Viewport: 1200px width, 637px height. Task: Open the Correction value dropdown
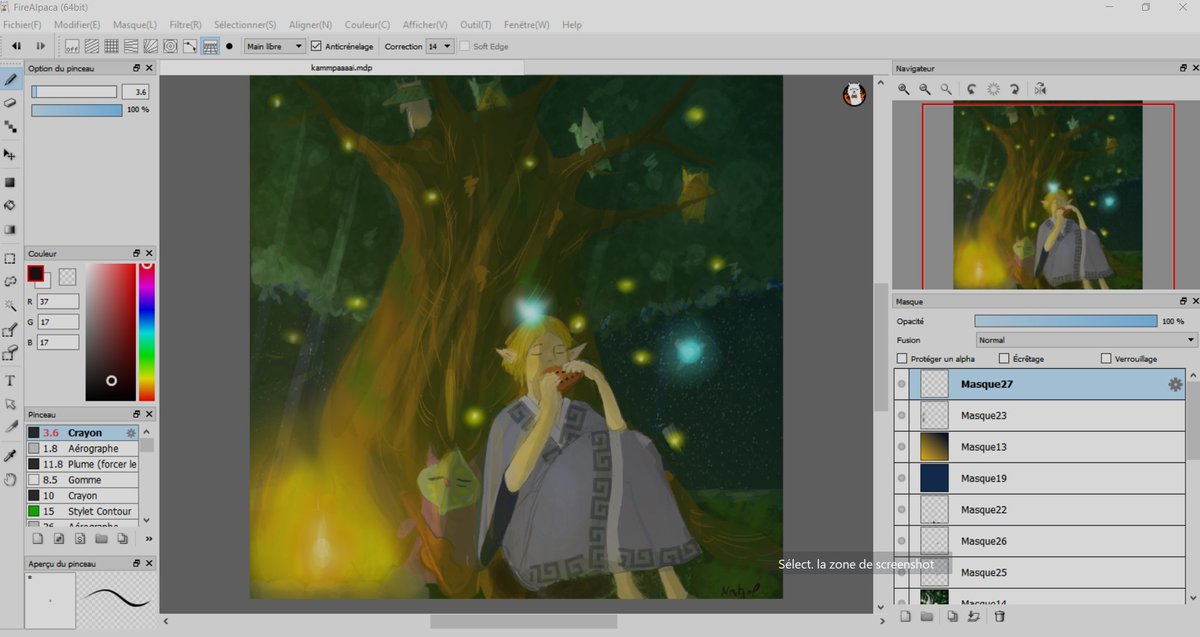coord(440,46)
